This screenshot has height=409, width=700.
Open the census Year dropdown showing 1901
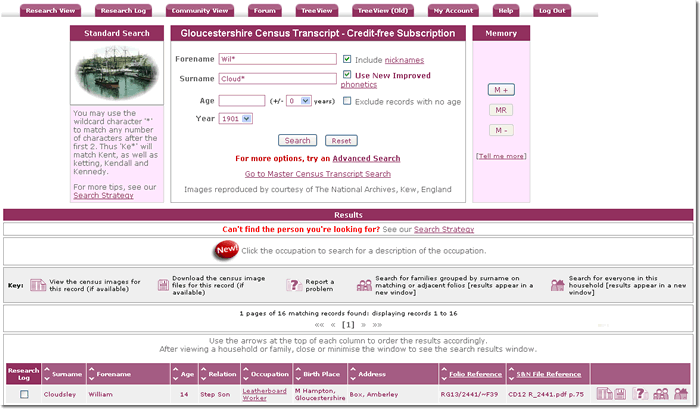[x=236, y=119]
